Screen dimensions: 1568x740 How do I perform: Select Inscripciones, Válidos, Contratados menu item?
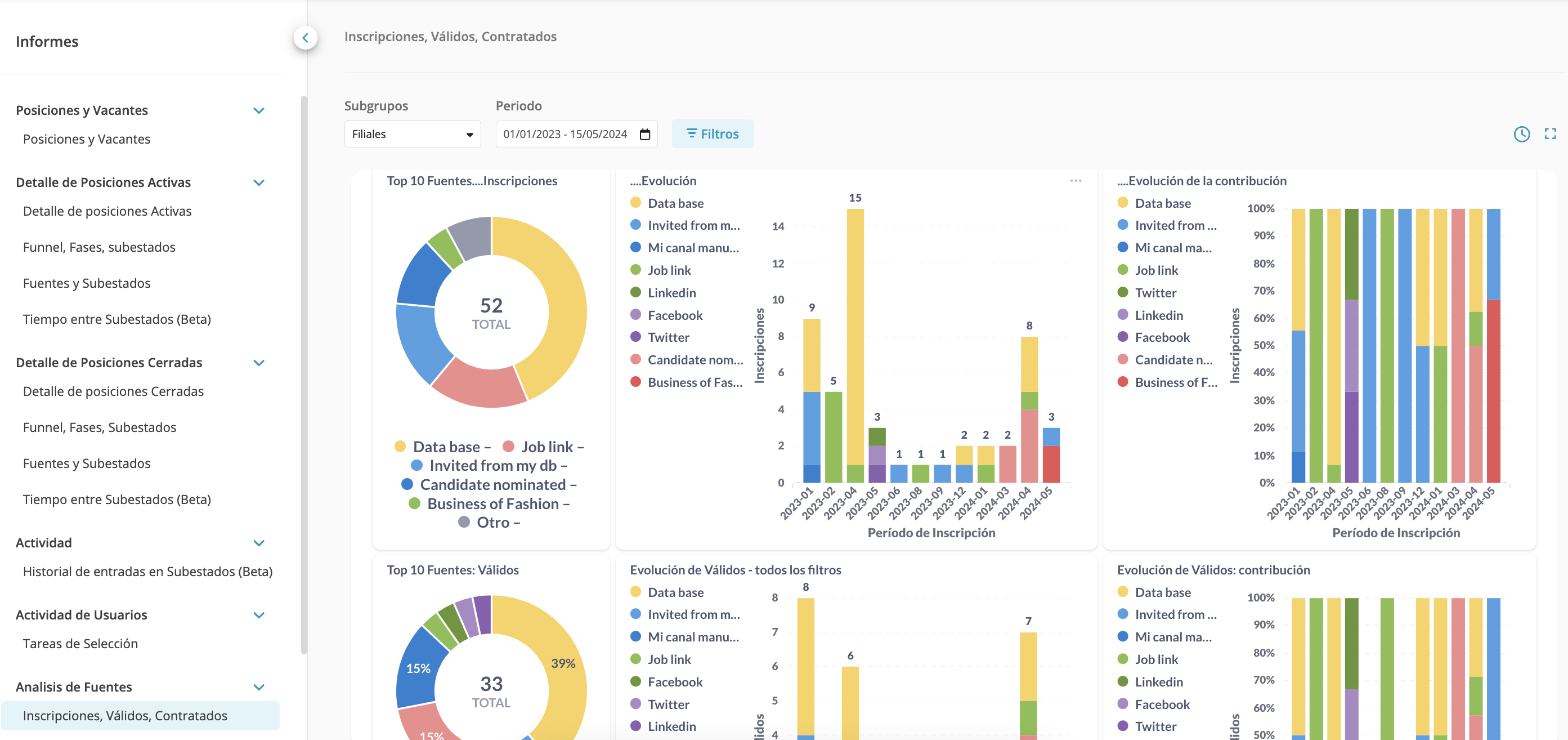[125, 716]
